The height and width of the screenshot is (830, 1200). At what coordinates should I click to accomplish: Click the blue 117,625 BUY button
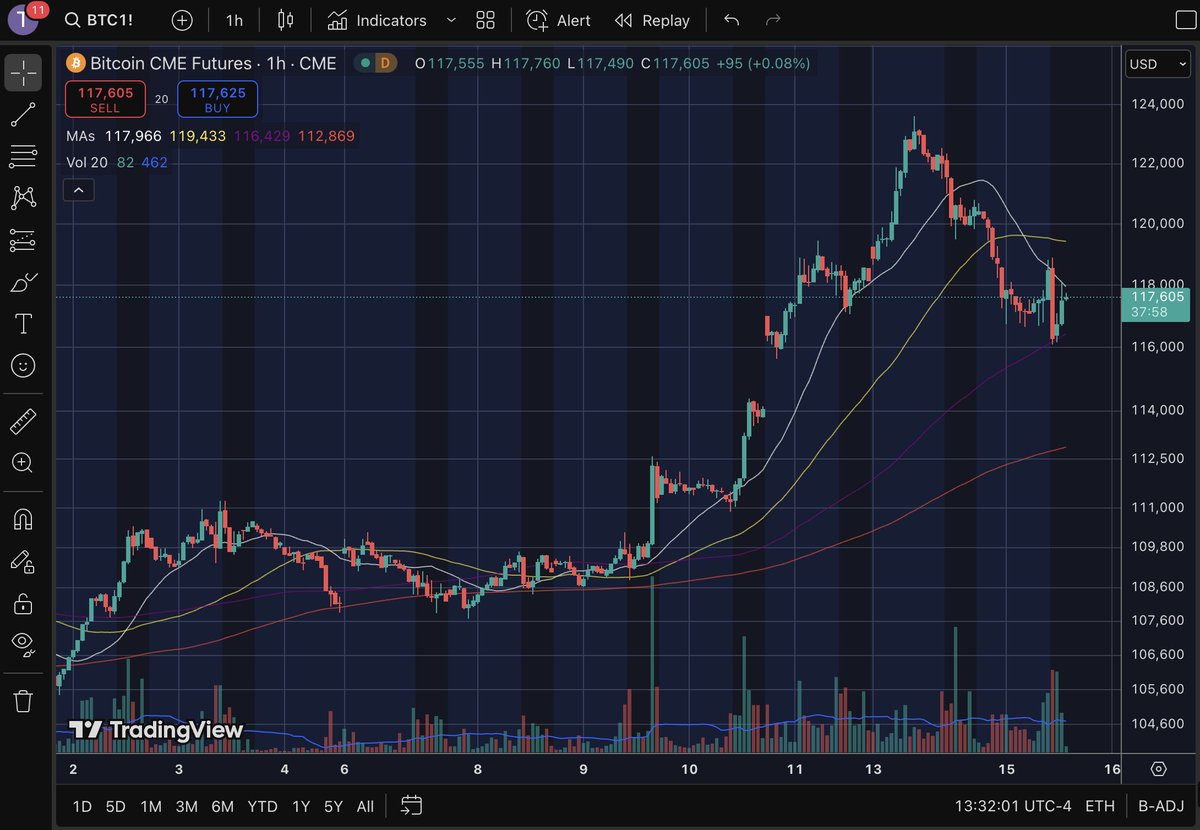[217, 99]
